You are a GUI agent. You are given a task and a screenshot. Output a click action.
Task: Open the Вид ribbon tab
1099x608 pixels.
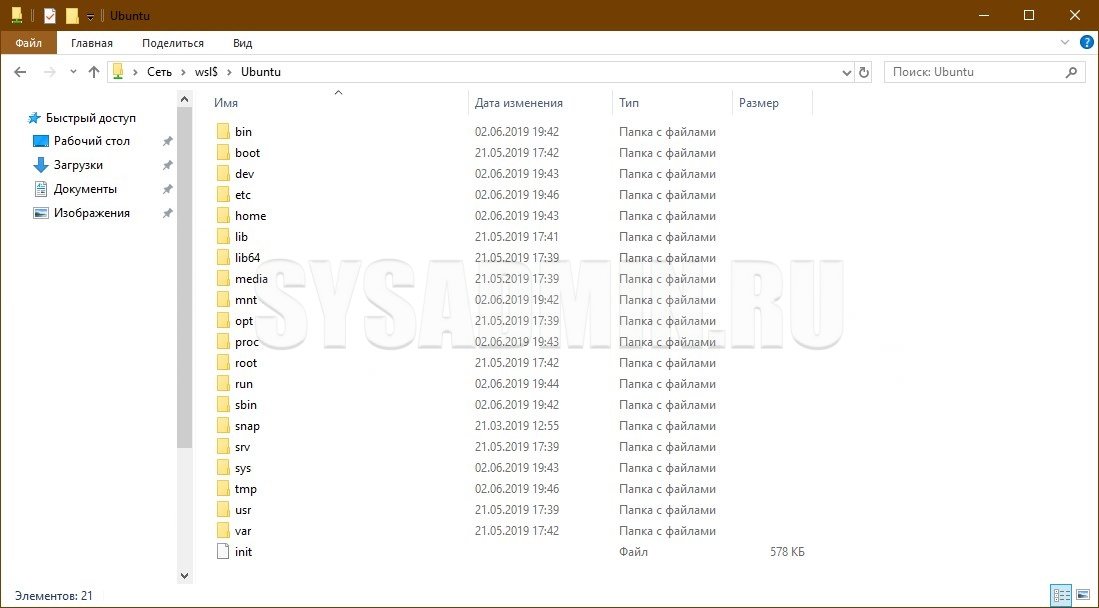click(x=243, y=43)
